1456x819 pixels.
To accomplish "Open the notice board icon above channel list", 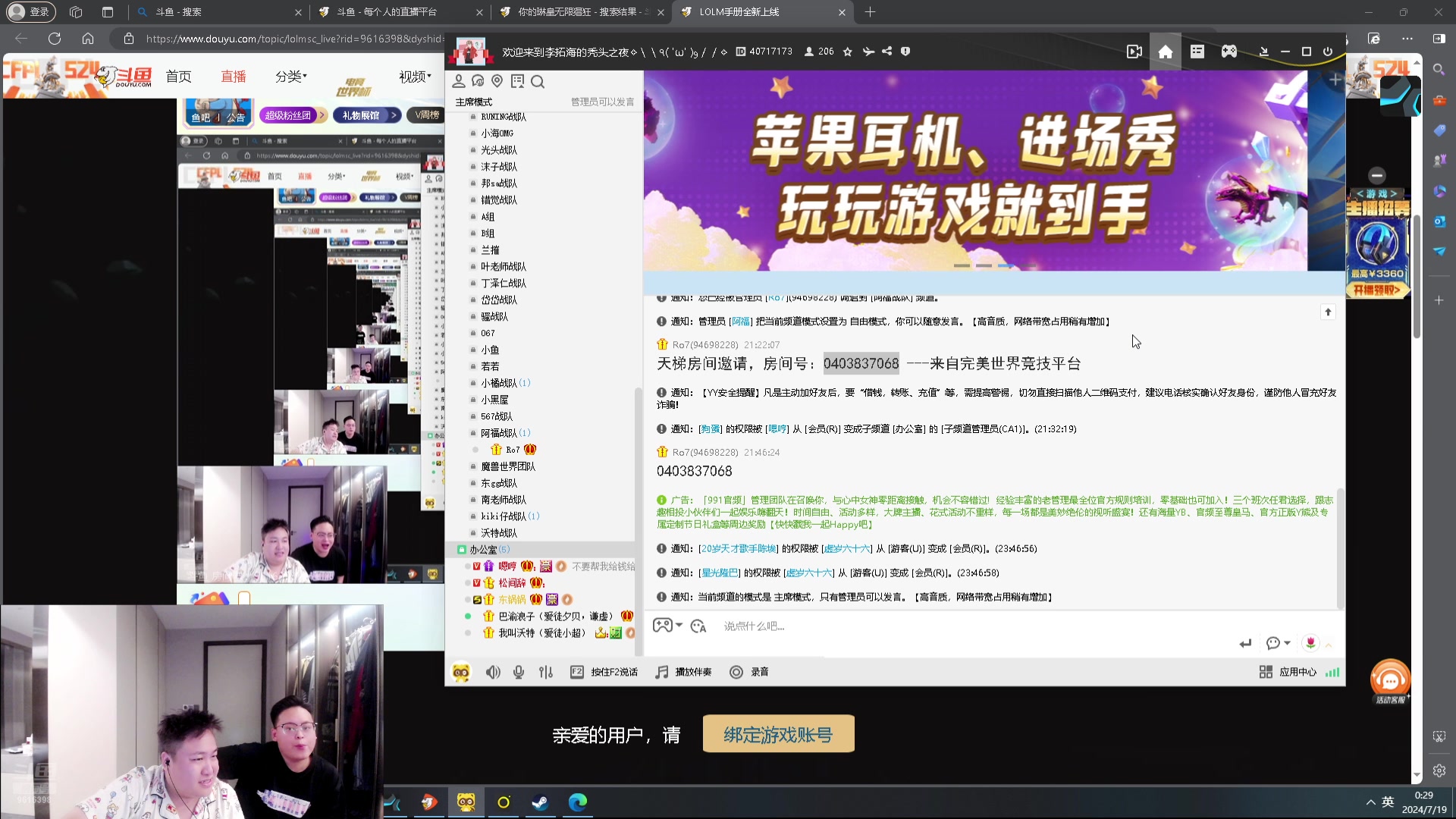I will tap(518, 81).
